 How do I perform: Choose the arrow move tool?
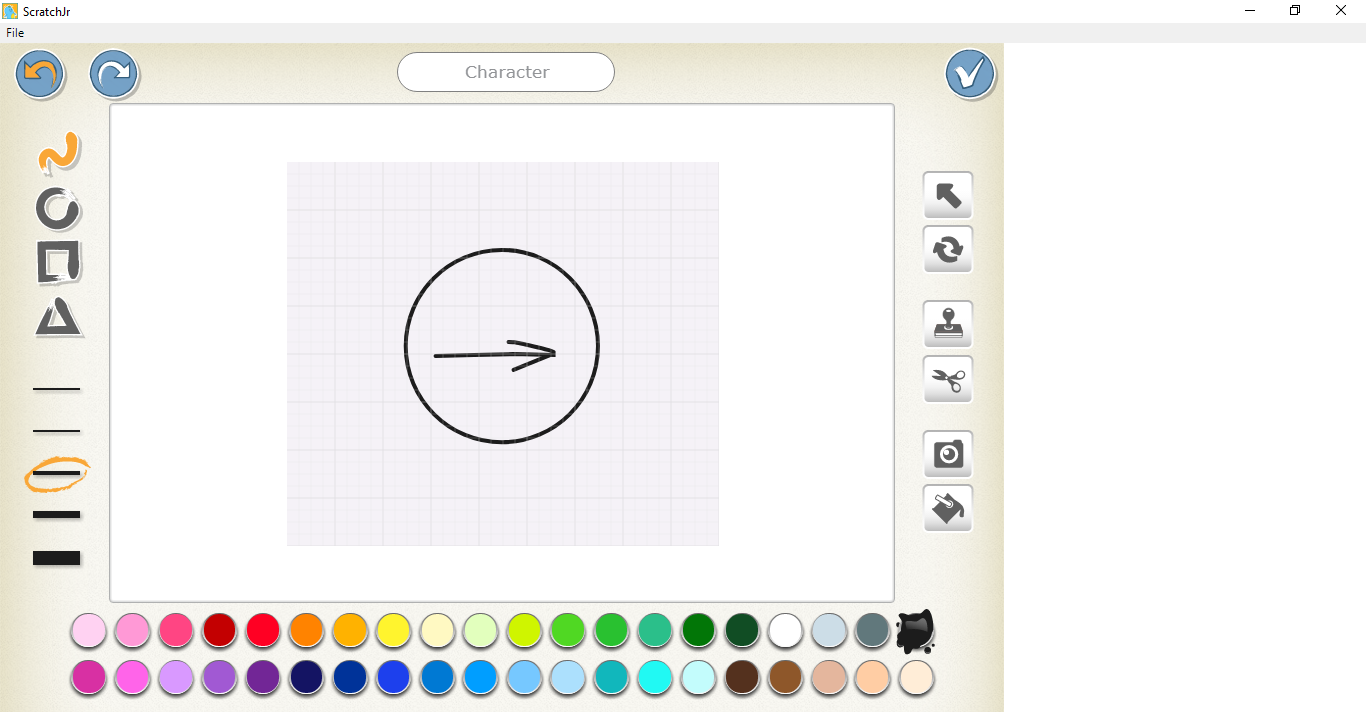pos(947,195)
